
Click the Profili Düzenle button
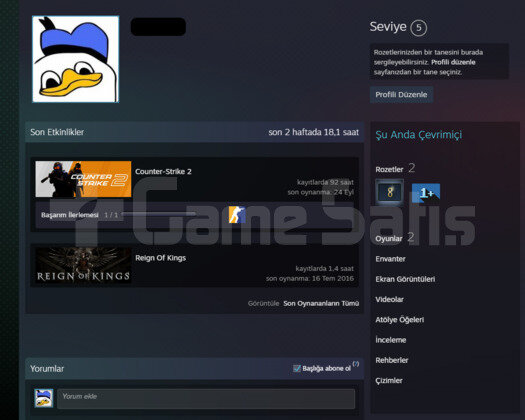coord(401,95)
